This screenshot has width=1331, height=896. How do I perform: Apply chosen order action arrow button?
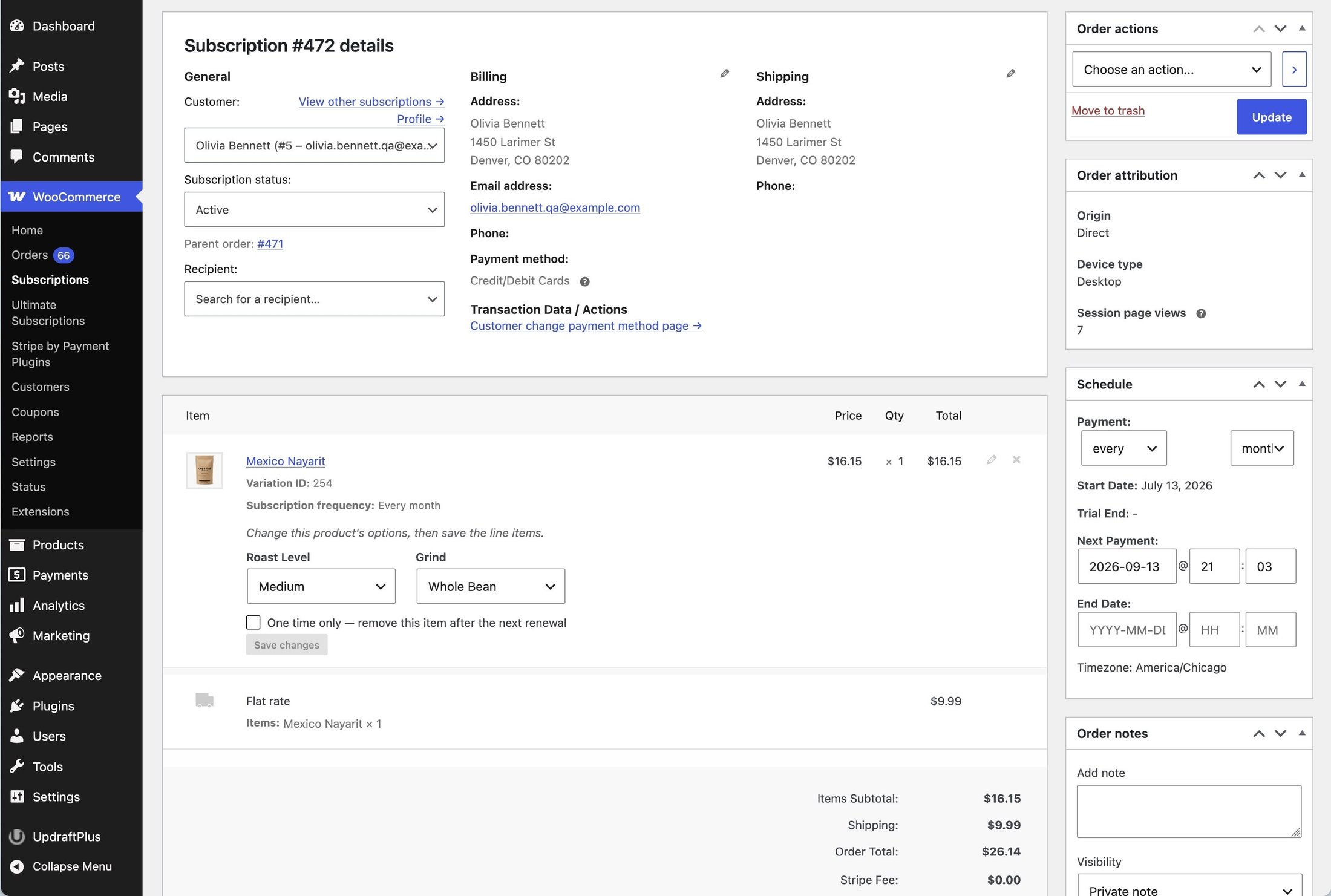click(x=1294, y=70)
